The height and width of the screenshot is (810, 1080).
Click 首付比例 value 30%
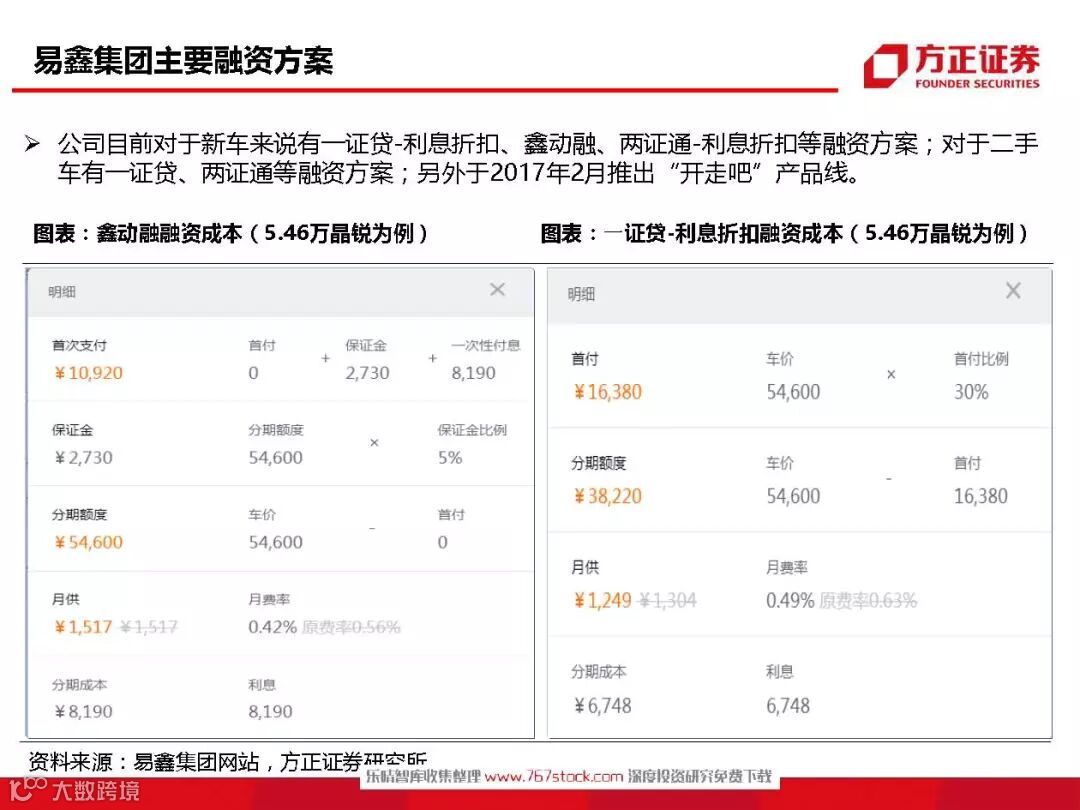coord(971,393)
